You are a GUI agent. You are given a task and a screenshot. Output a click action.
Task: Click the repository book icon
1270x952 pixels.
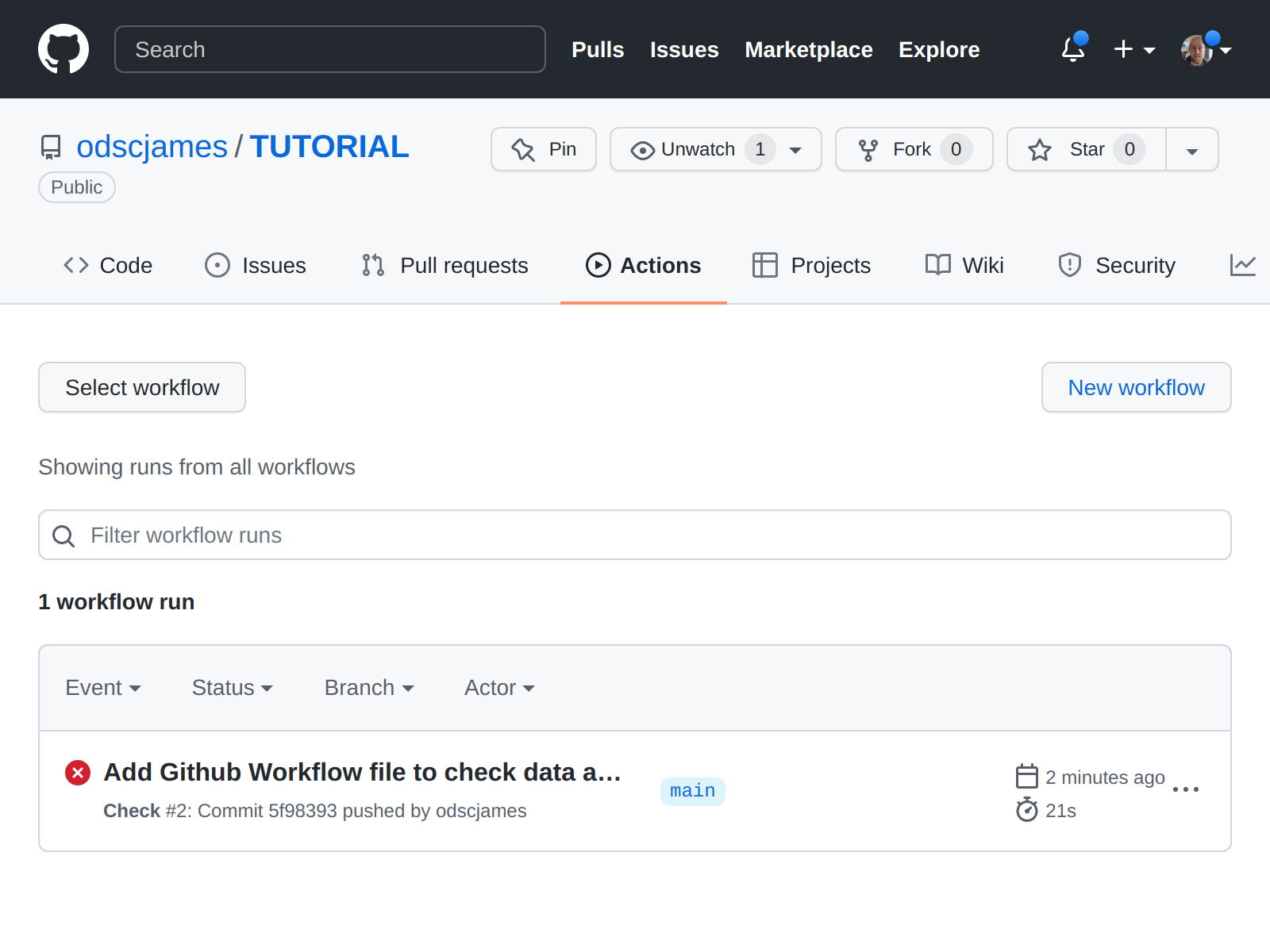tap(51, 147)
